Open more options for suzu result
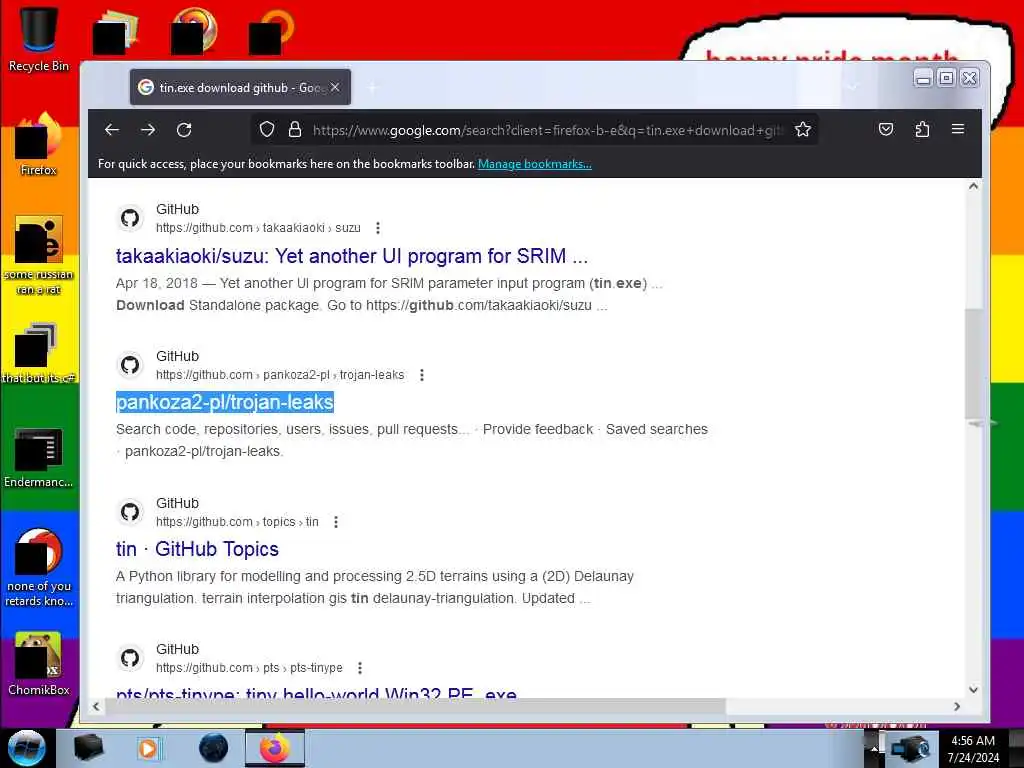 pyautogui.click(x=377, y=228)
